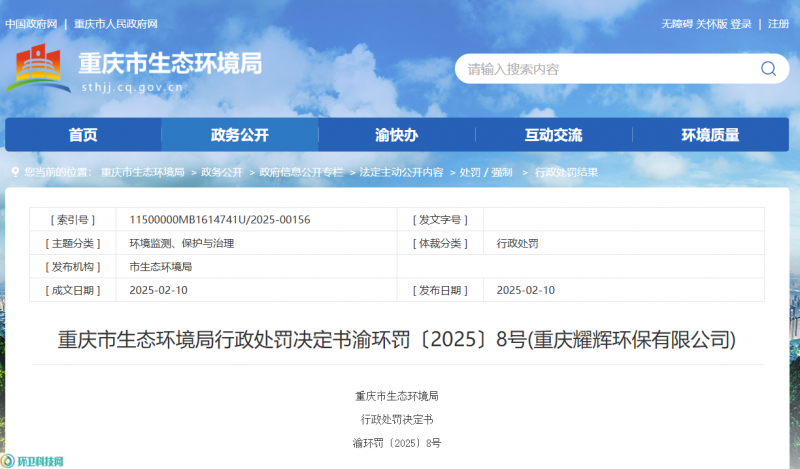Open the 重庆市人民政府网 link
Viewport: 800px width, 469px height.
point(116,24)
